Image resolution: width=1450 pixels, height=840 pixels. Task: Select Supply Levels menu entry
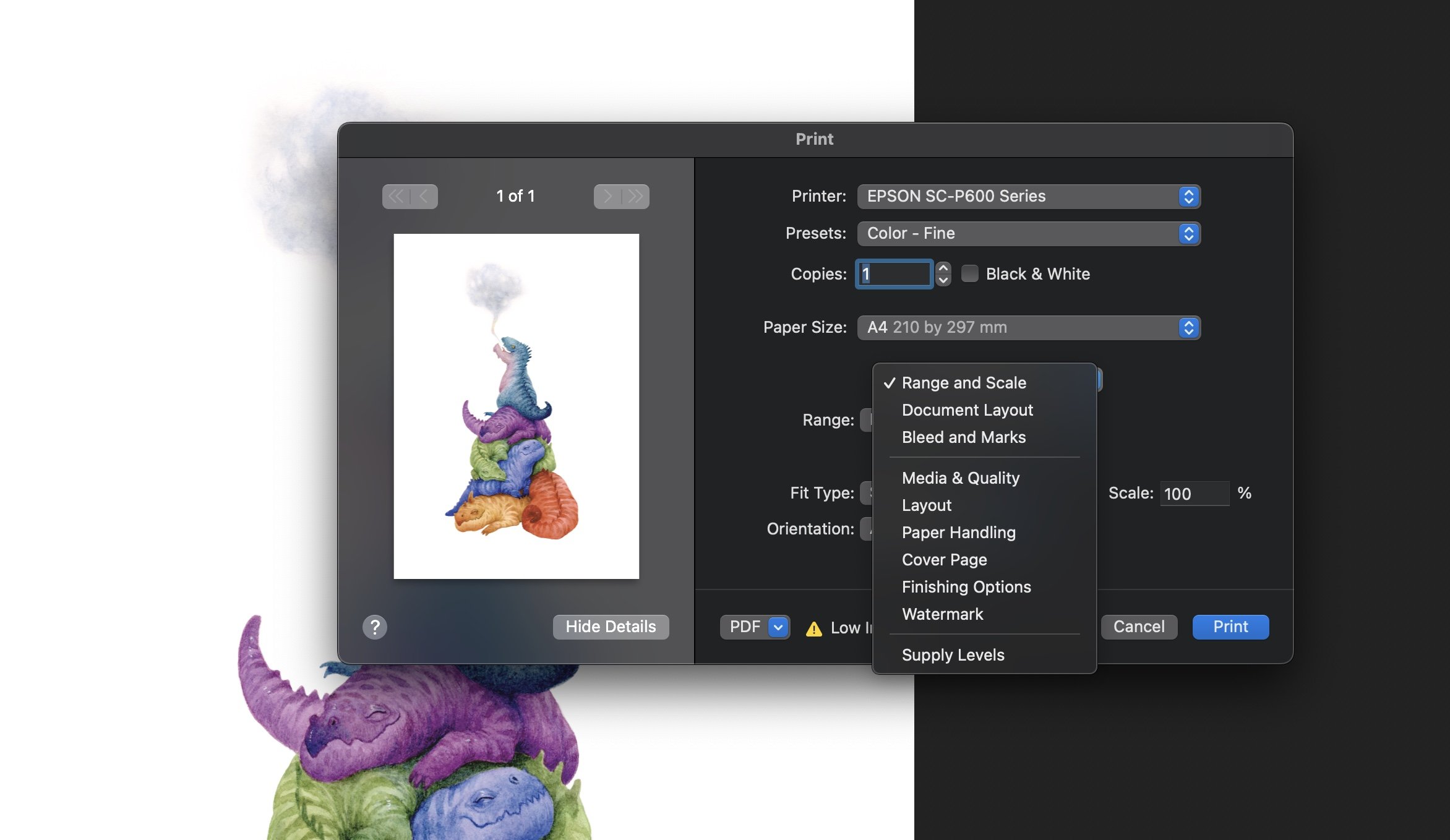click(x=984, y=655)
